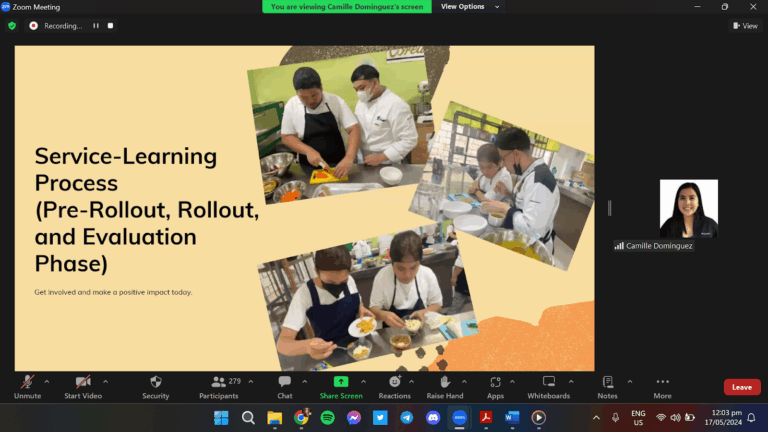Open Whiteboards from the meeting toolbar
The image size is (768, 432).
(x=548, y=386)
